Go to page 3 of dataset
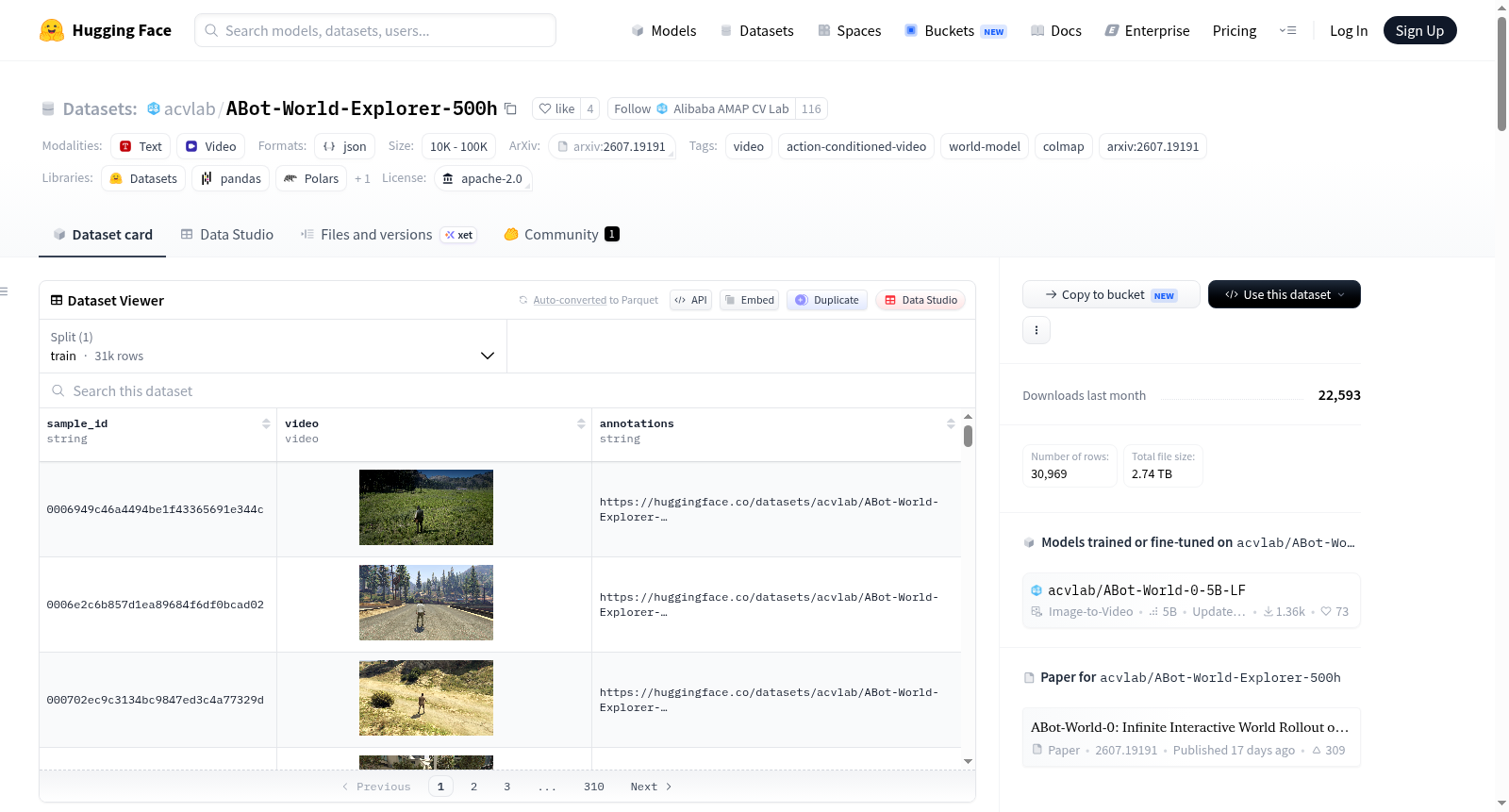Image resolution: width=1509 pixels, height=812 pixels. point(506,787)
